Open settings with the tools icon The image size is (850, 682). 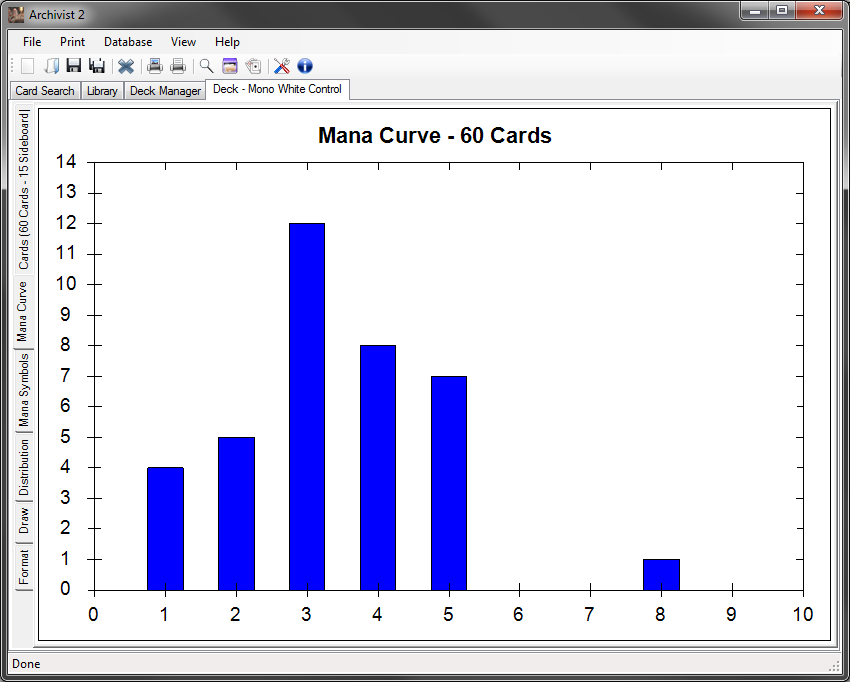click(x=282, y=66)
